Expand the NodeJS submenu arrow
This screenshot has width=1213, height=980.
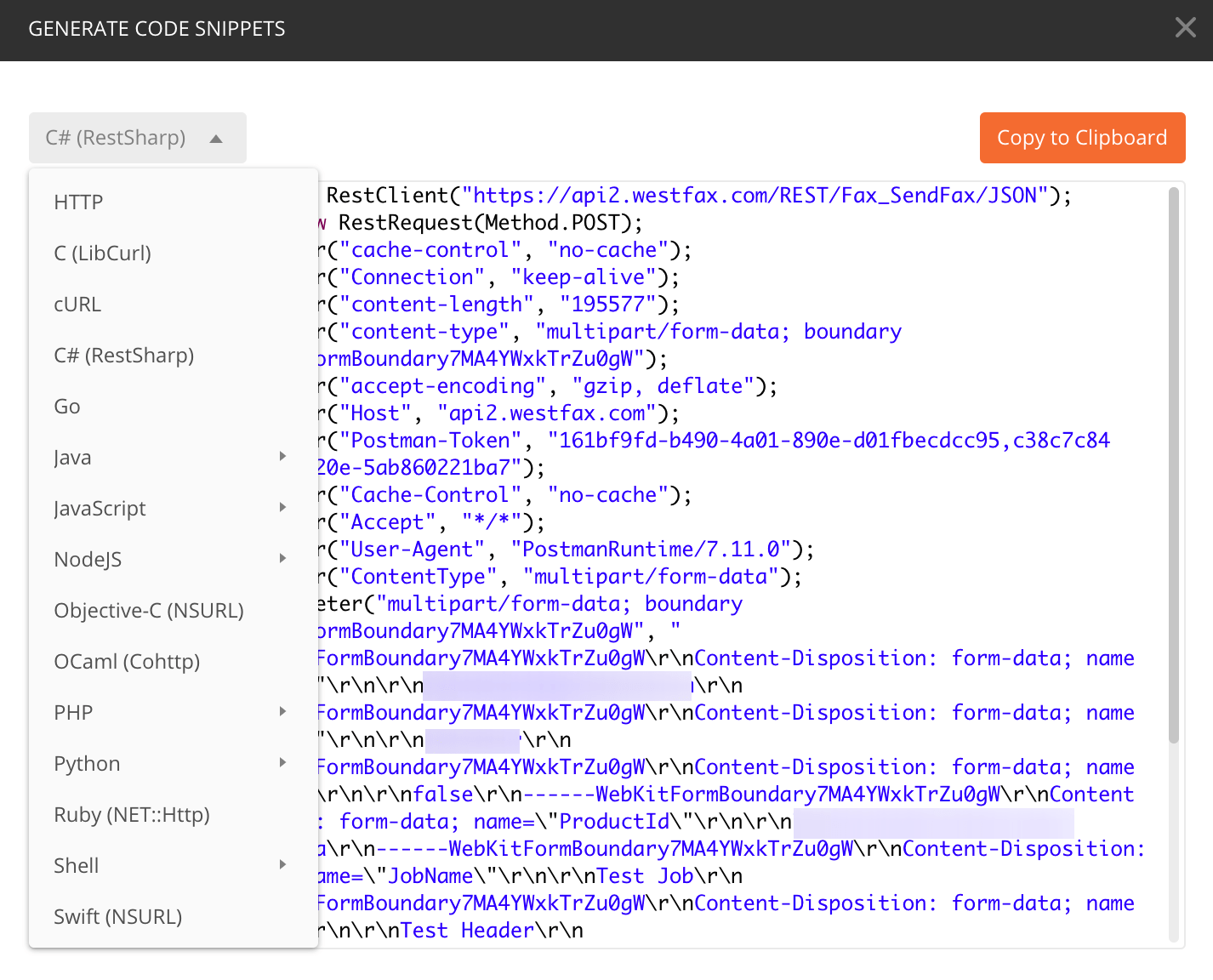point(282,559)
